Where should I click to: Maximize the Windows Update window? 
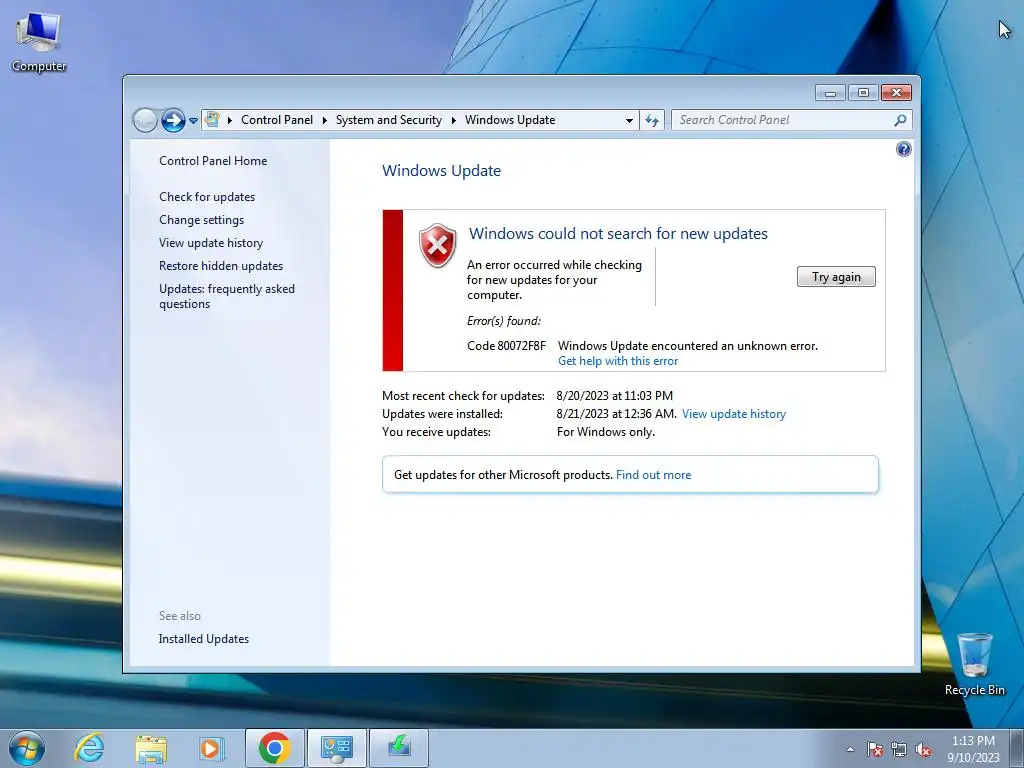(863, 93)
